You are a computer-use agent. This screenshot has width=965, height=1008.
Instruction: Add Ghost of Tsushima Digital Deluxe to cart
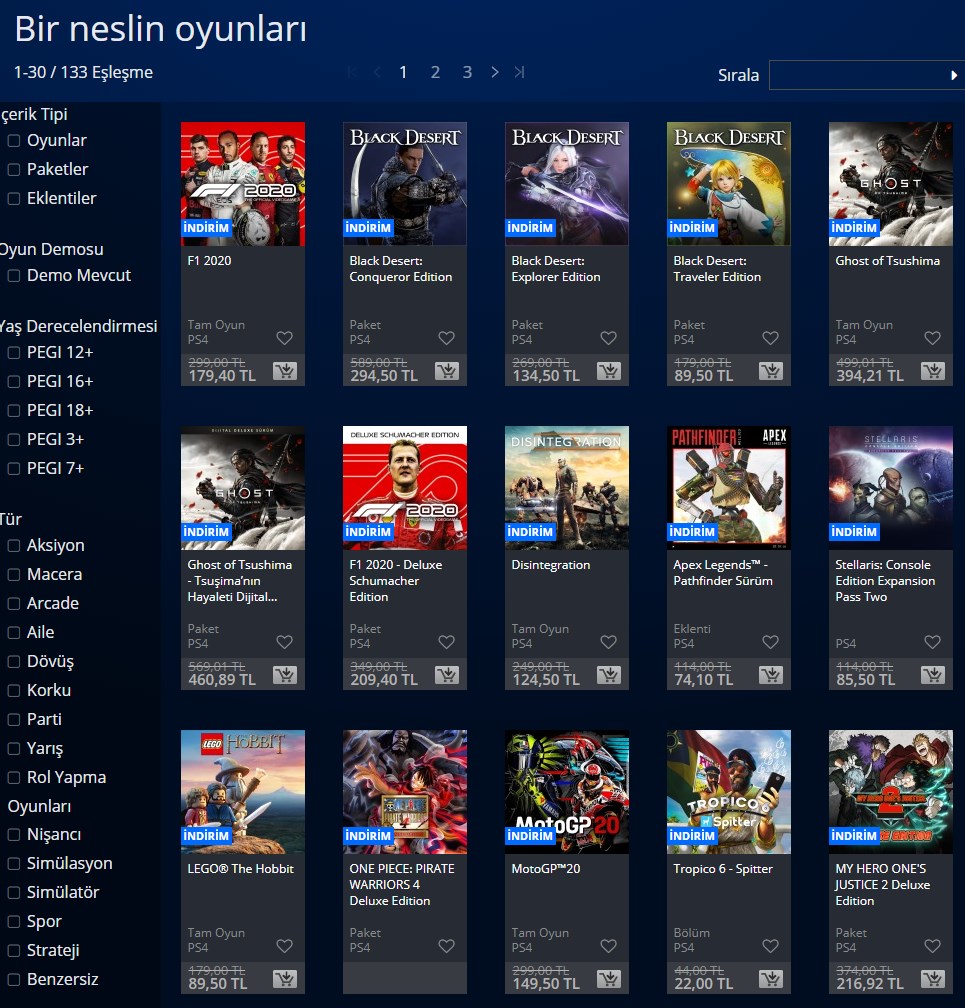285,675
